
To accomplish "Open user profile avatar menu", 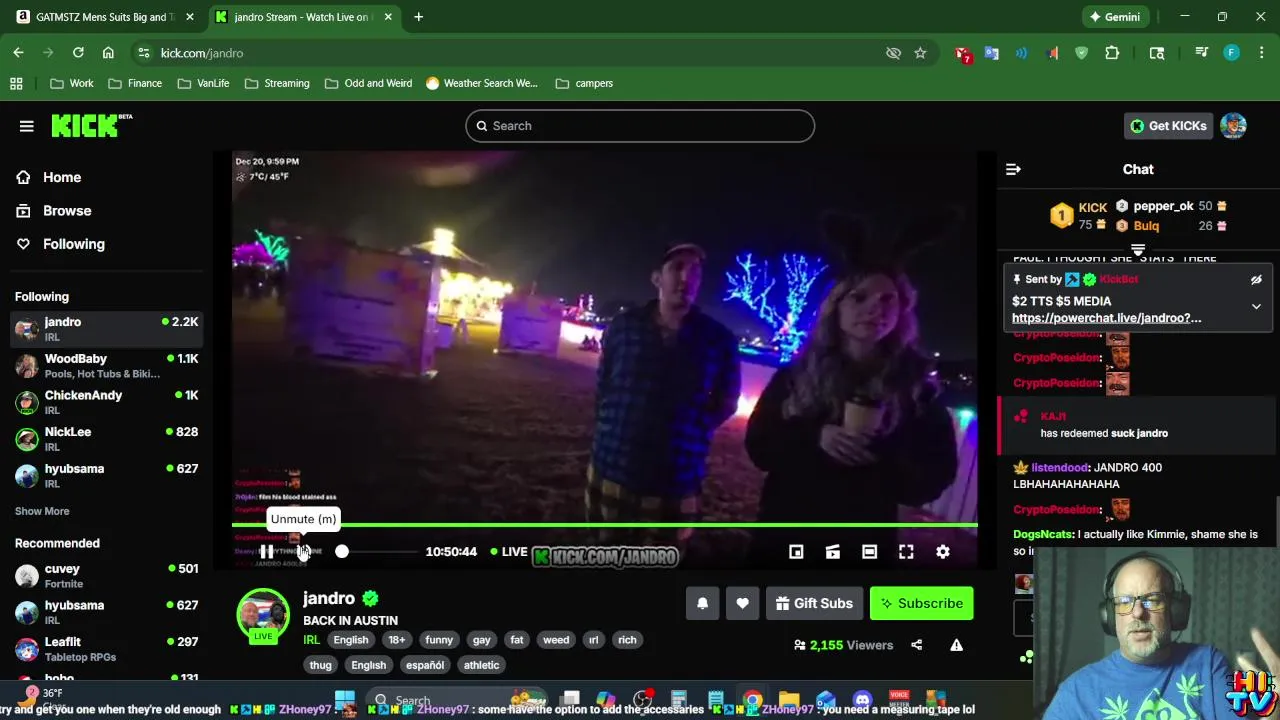I will click(x=1233, y=126).
